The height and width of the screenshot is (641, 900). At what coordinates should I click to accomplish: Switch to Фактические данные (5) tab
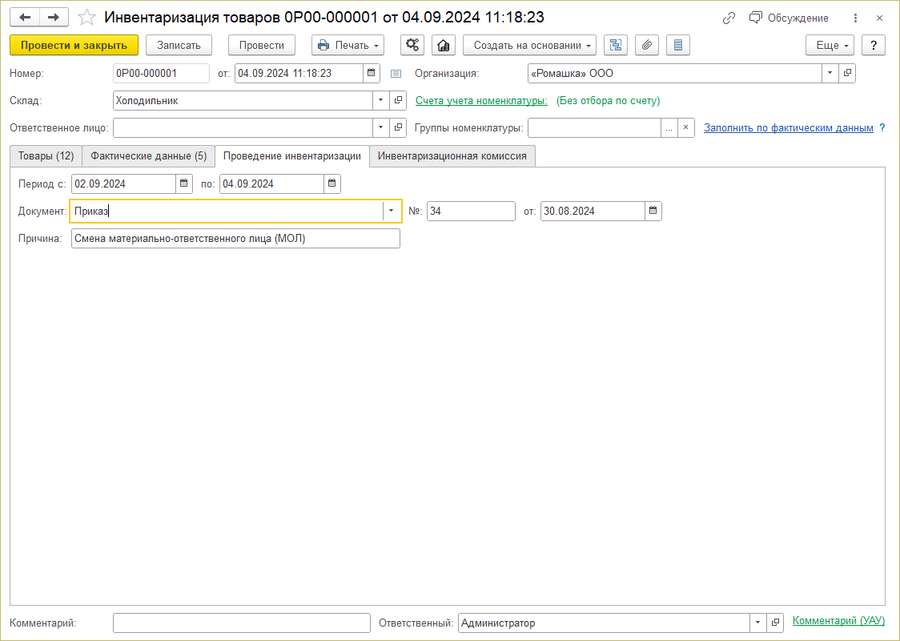[x=149, y=156]
